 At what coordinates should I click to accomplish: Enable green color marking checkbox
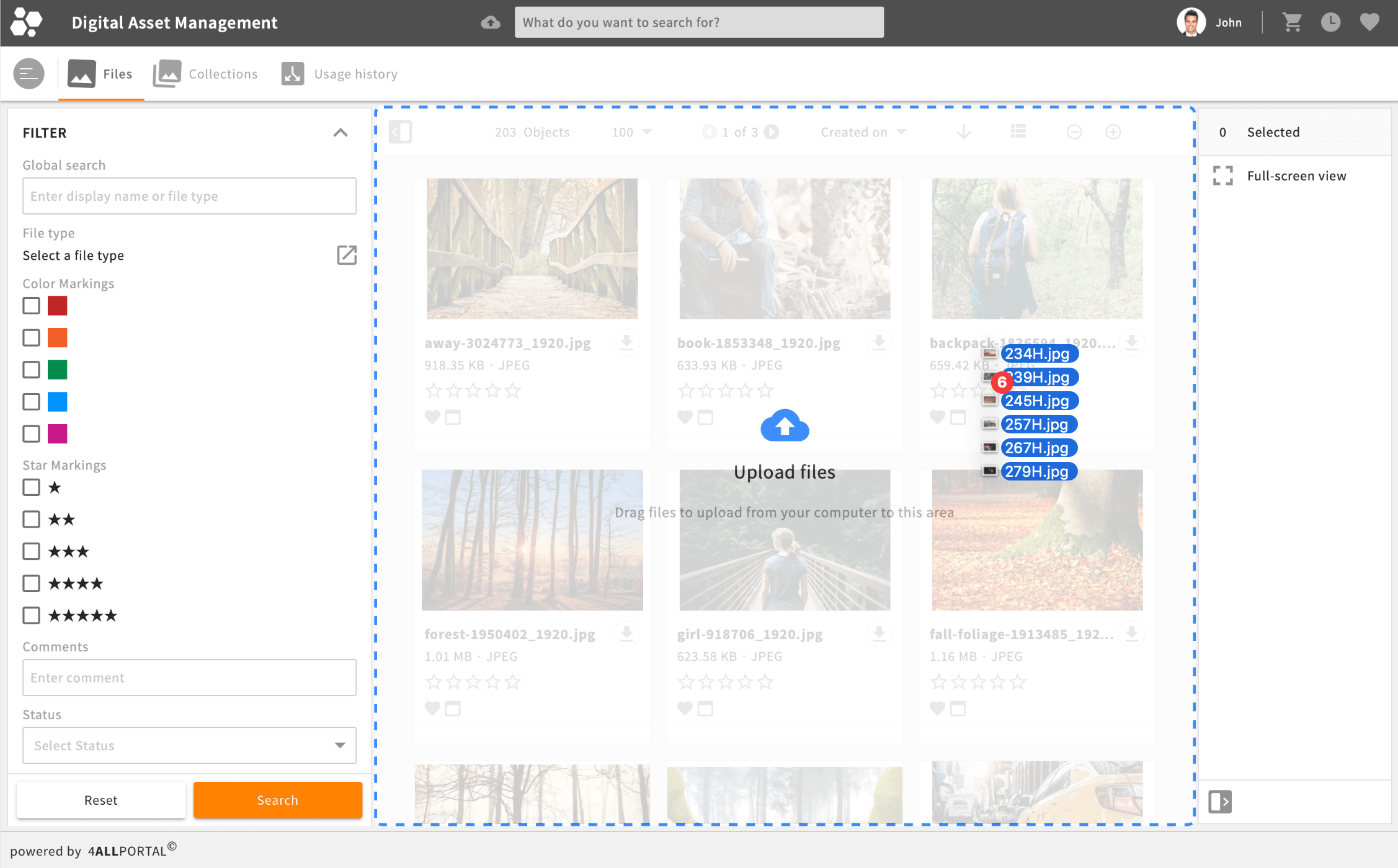tap(31, 370)
